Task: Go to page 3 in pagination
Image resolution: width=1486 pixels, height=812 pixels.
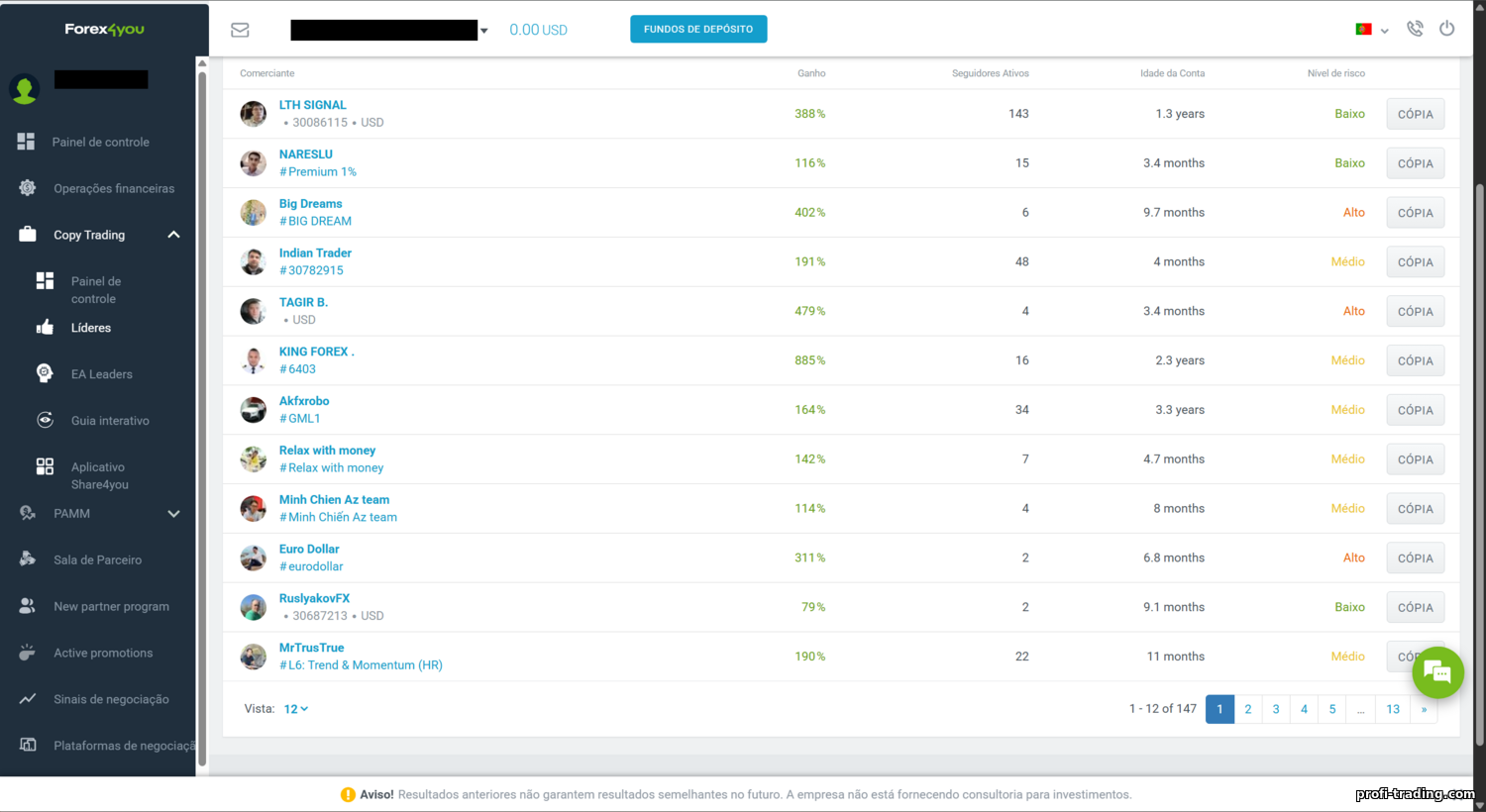Action: click(x=1276, y=709)
